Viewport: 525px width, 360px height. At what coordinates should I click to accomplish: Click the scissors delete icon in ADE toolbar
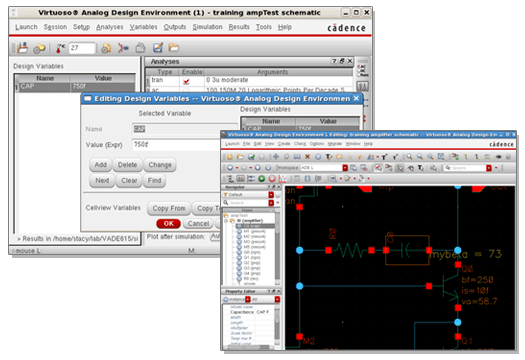[x=123, y=48]
